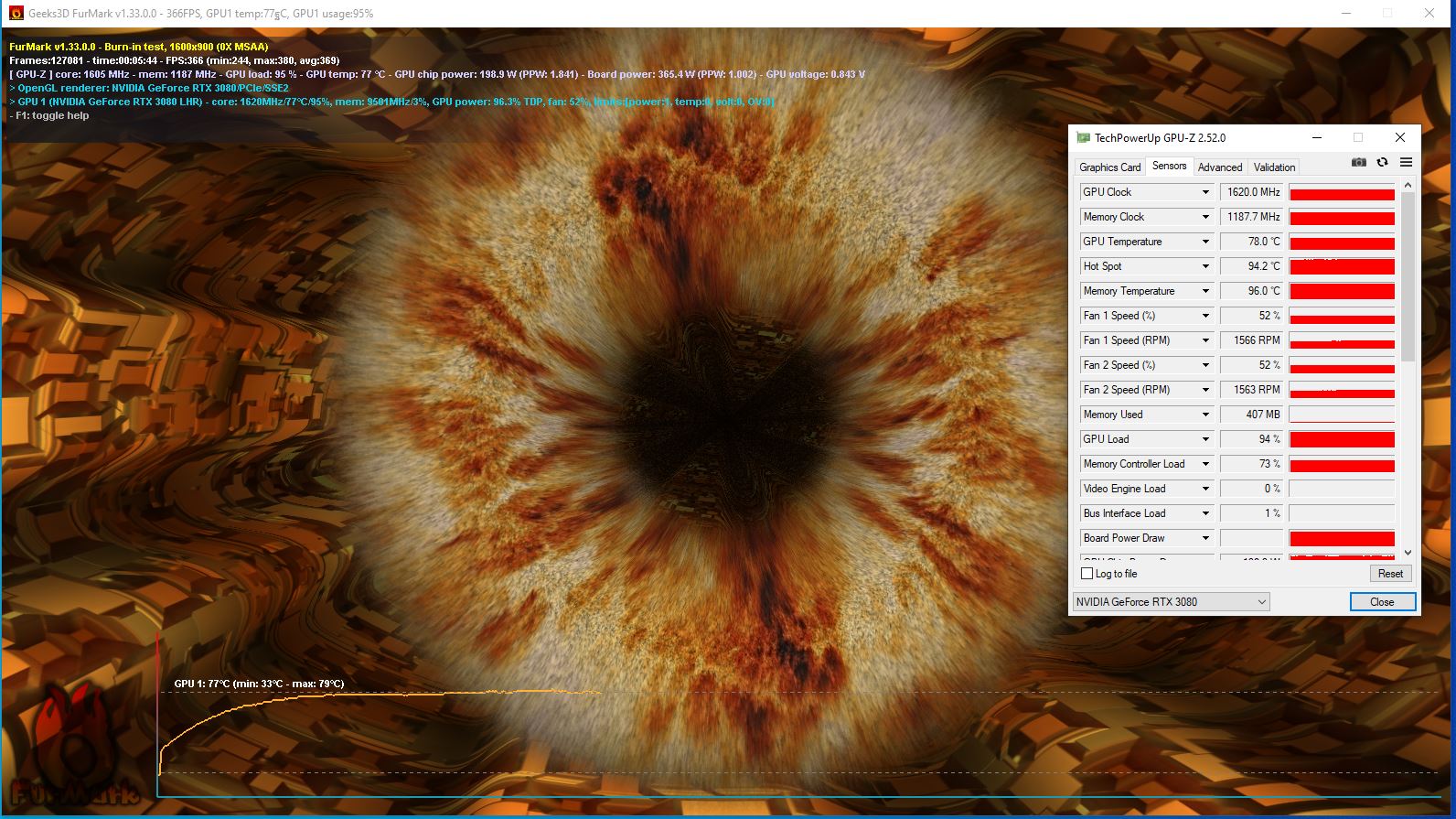
Task: Open the NVIDIA GeForce RTX 3080 selector
Action: pyautogui.click(x=1172, y=602)
